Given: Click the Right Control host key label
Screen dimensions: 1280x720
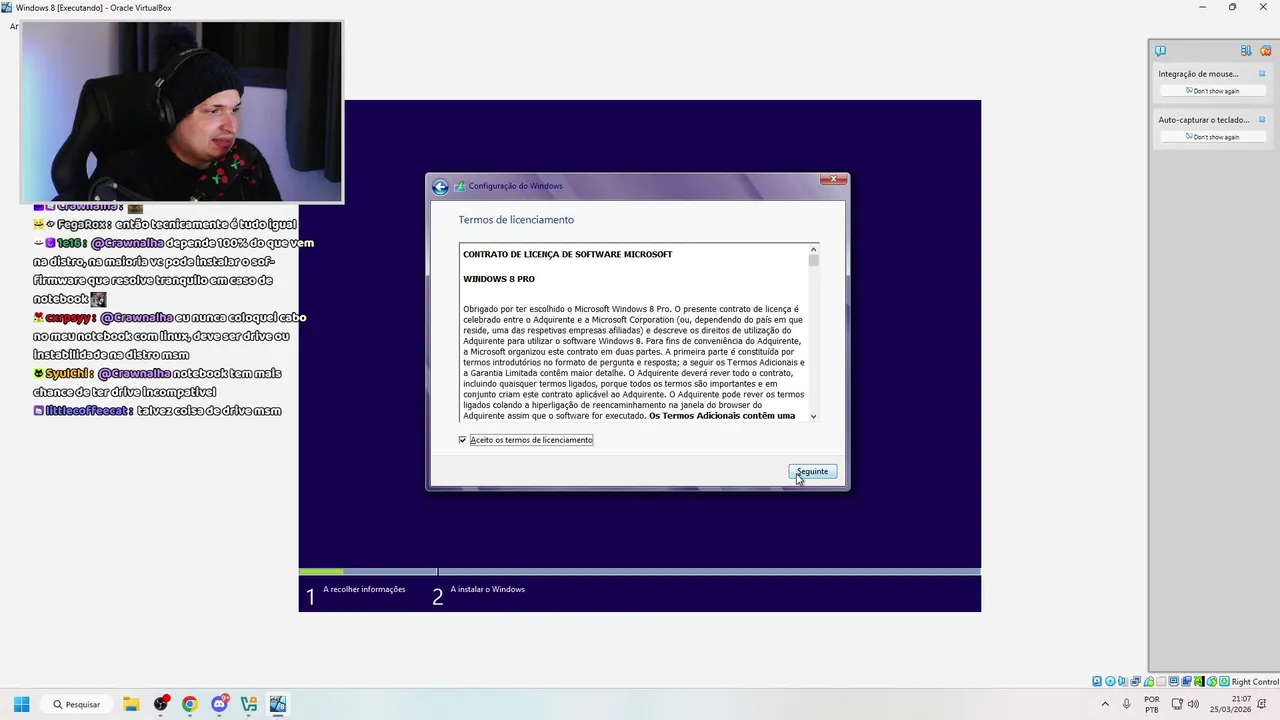Looking at the screenshot, I should pyautogui.click(x=1255, y=682).
